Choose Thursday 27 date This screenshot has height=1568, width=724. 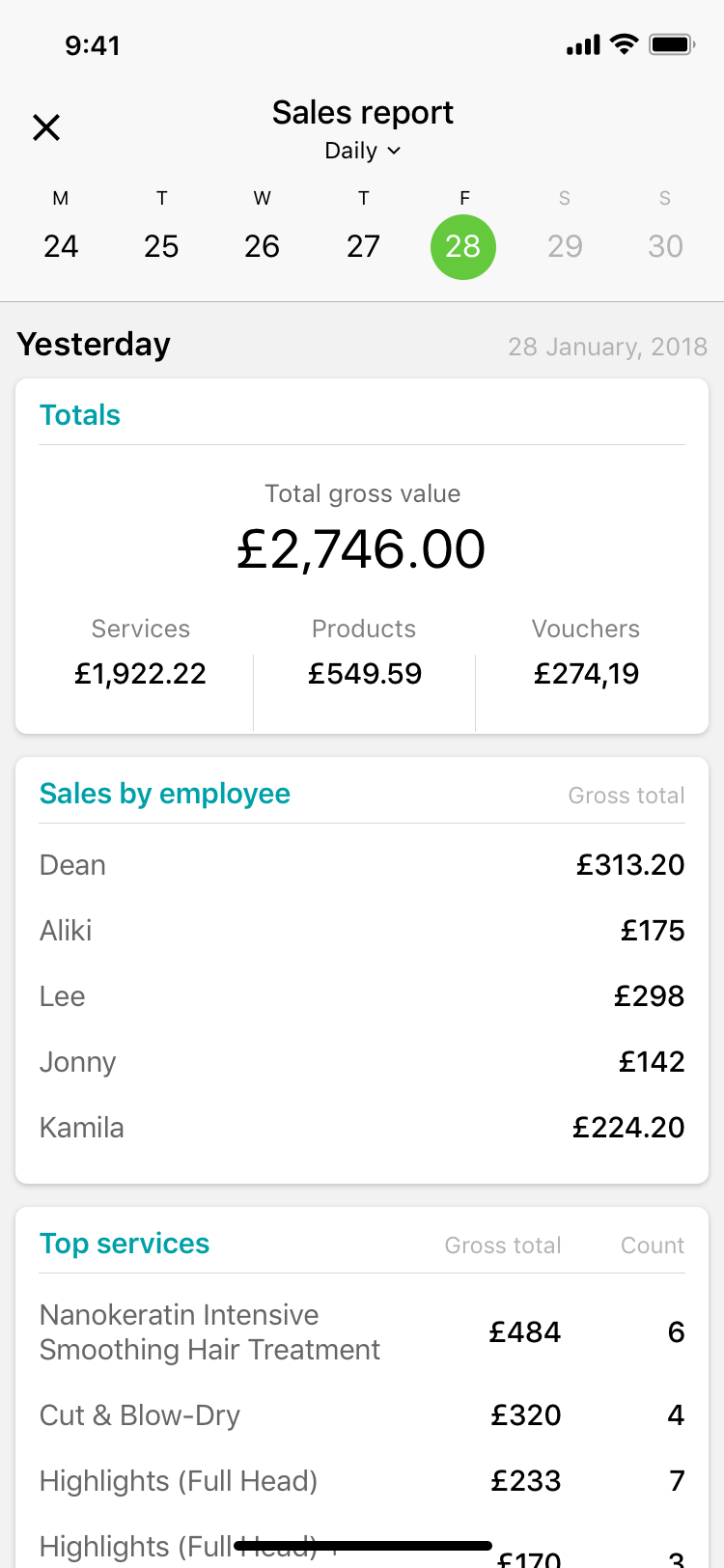[363, 246]
